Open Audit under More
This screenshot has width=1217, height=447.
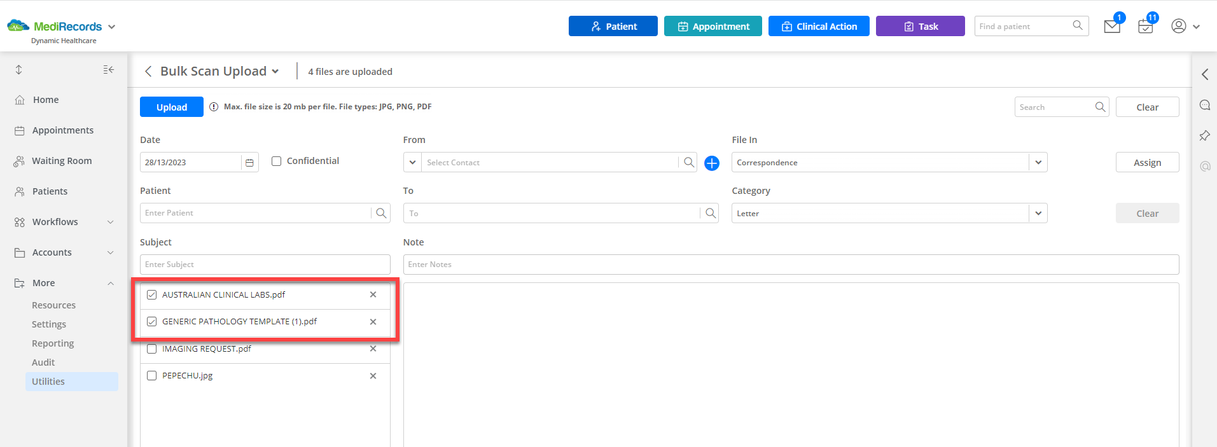[43, 362]
